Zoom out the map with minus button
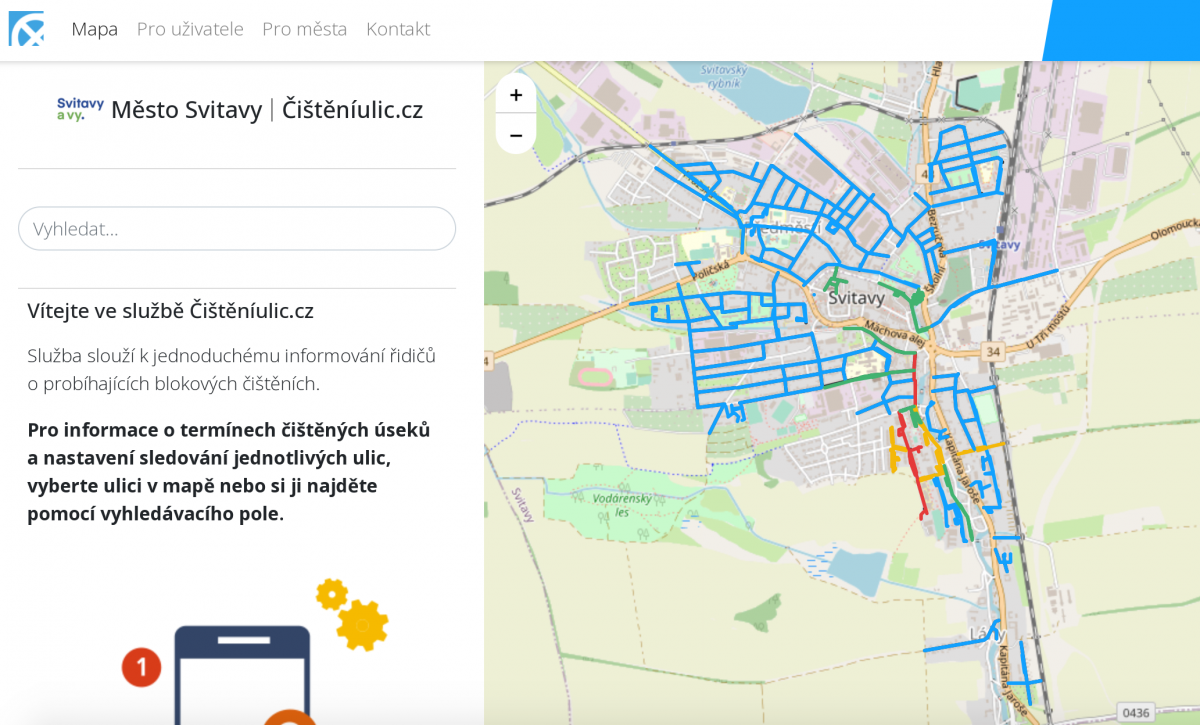1200x725 pixels. click(x=516, y=134)
